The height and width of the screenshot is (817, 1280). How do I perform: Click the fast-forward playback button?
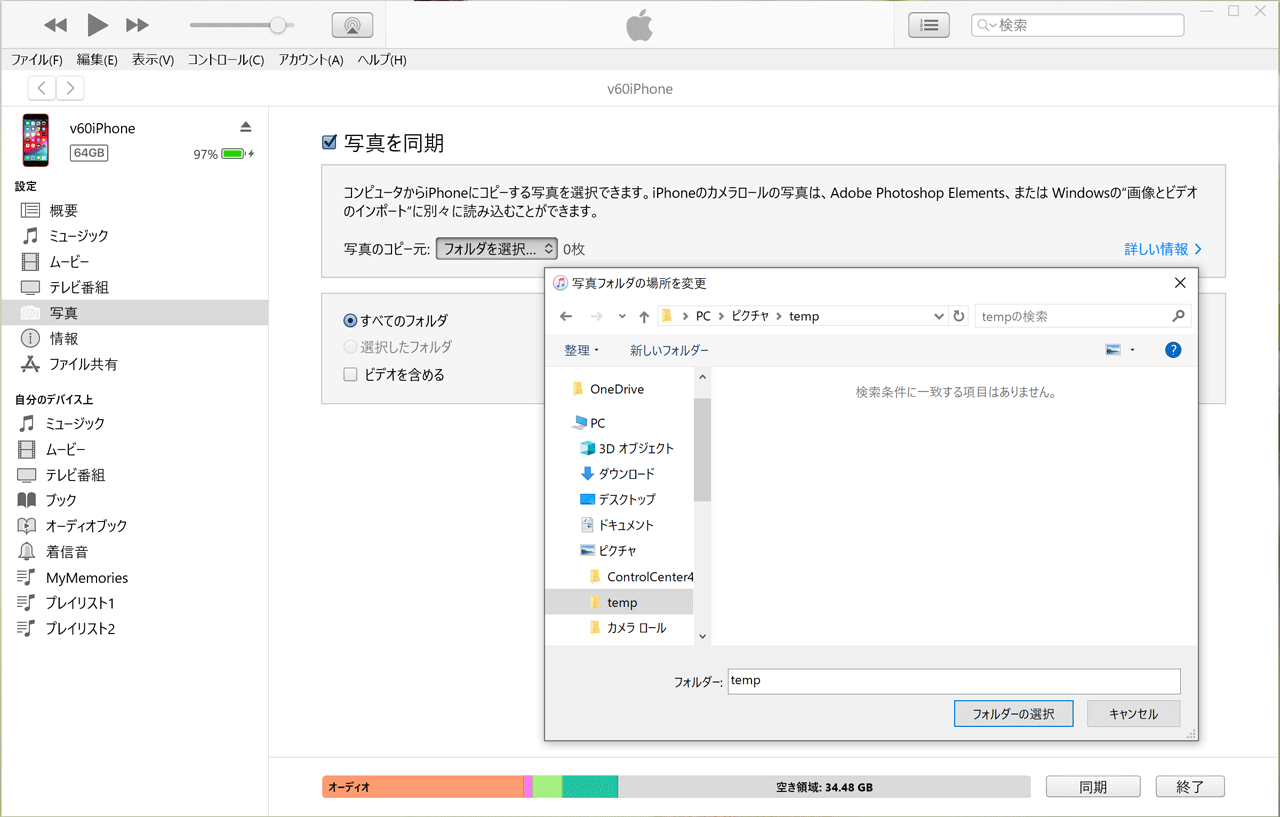tap(138, 25)
